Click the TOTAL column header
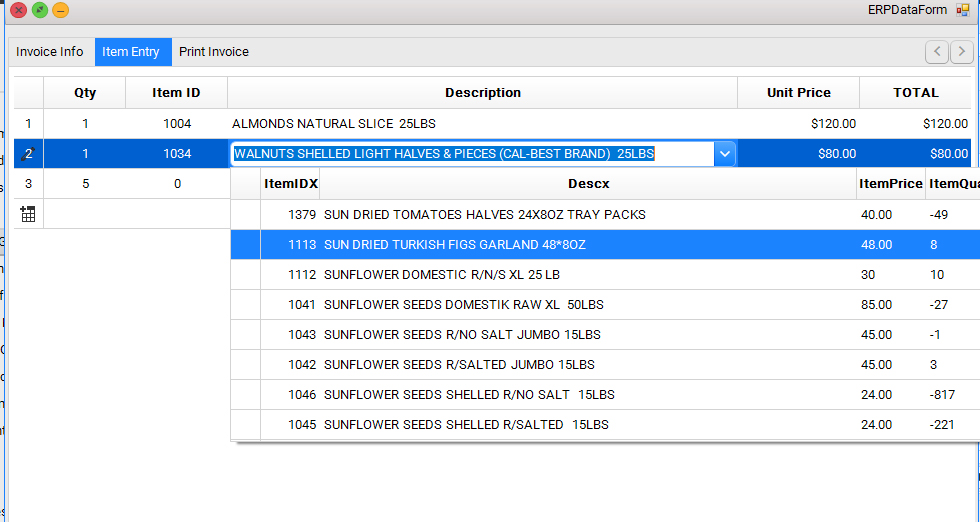The height and width of the screenshot is (522, 980). (916, 93)
